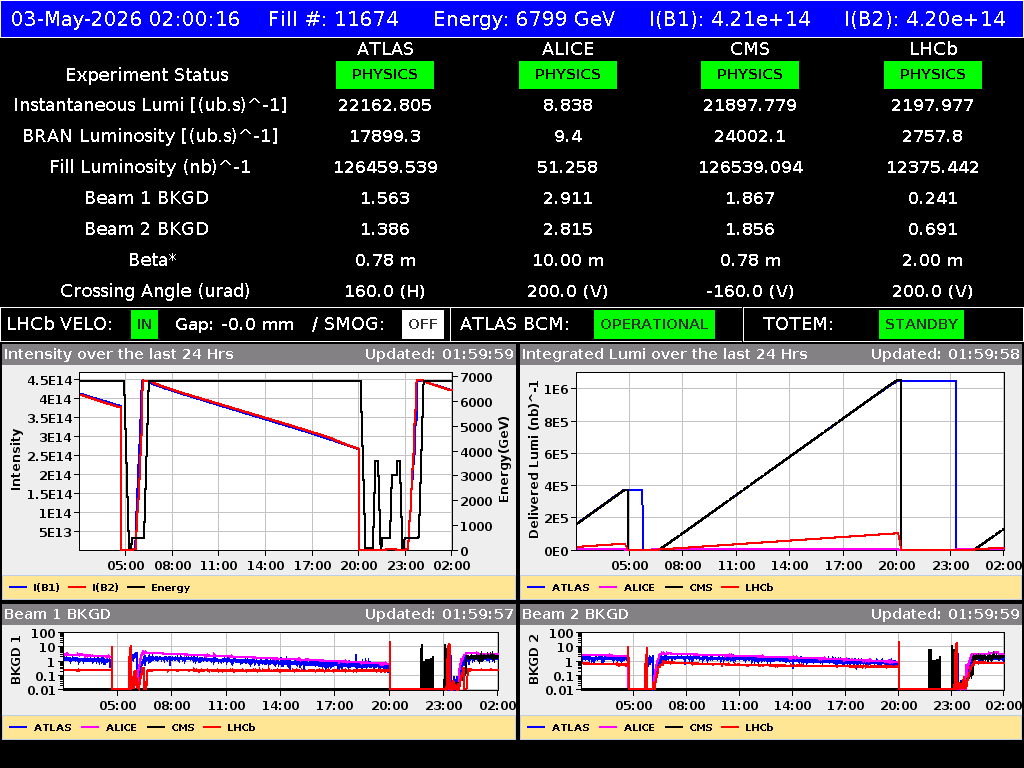Select the timestamp 03-May-2026 02:00:16

point(125,19)
